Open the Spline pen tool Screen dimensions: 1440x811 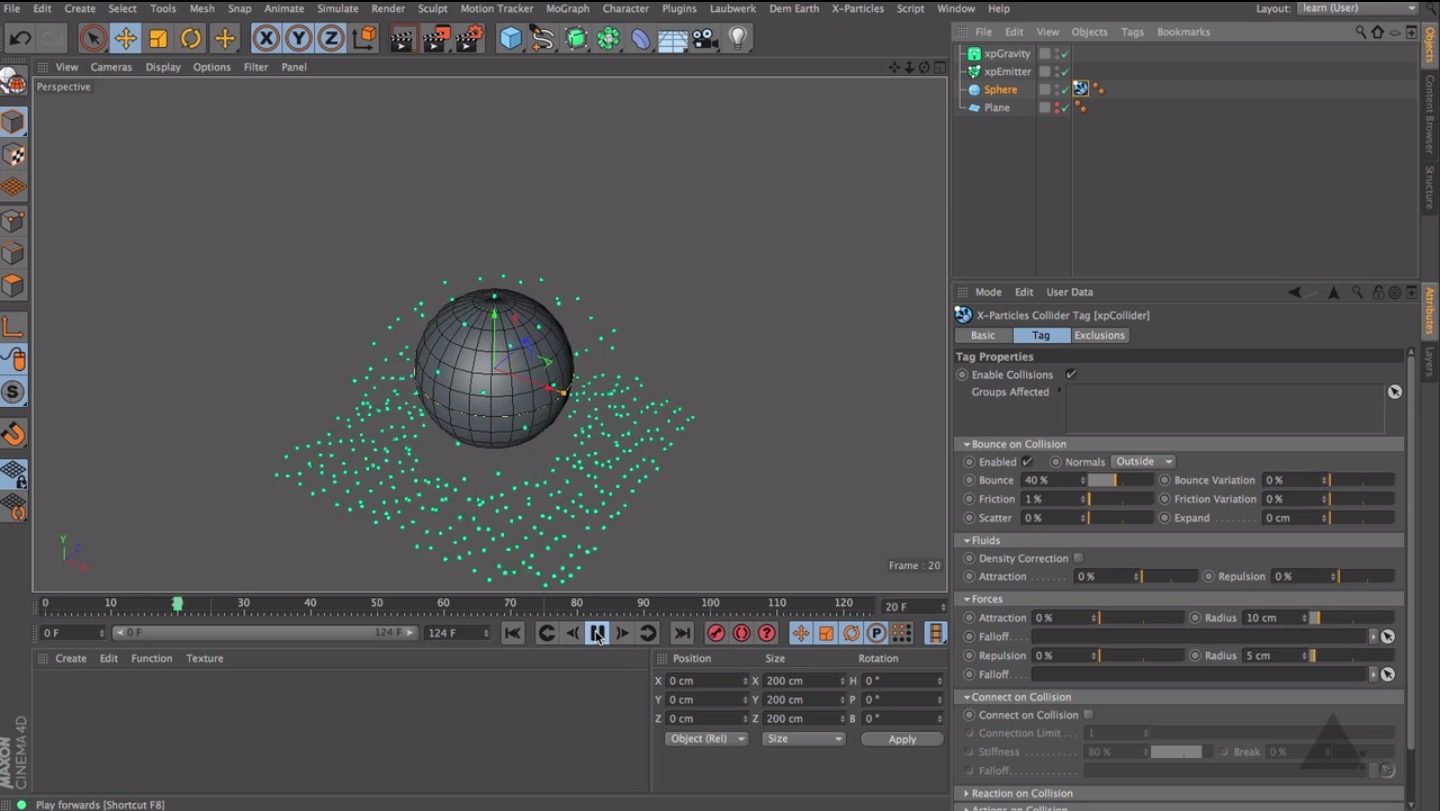(543, 39)
